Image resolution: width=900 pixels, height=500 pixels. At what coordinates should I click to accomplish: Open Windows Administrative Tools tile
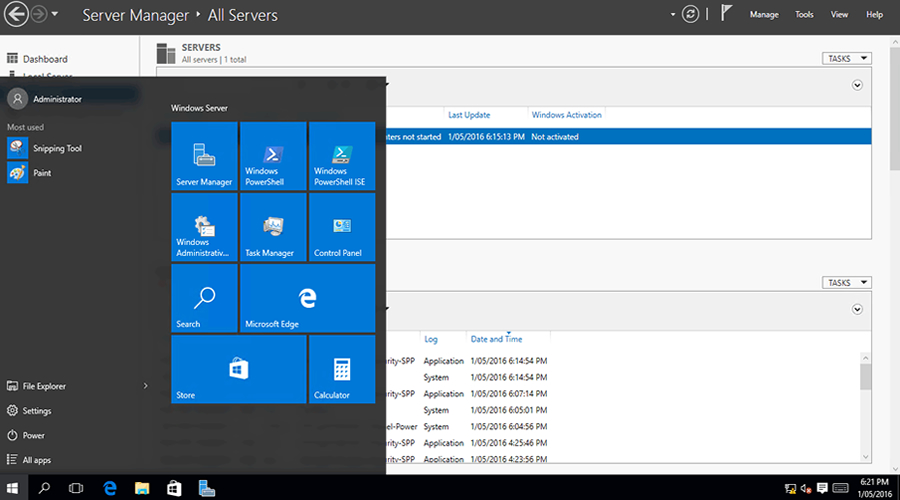(x=204, y=227)
